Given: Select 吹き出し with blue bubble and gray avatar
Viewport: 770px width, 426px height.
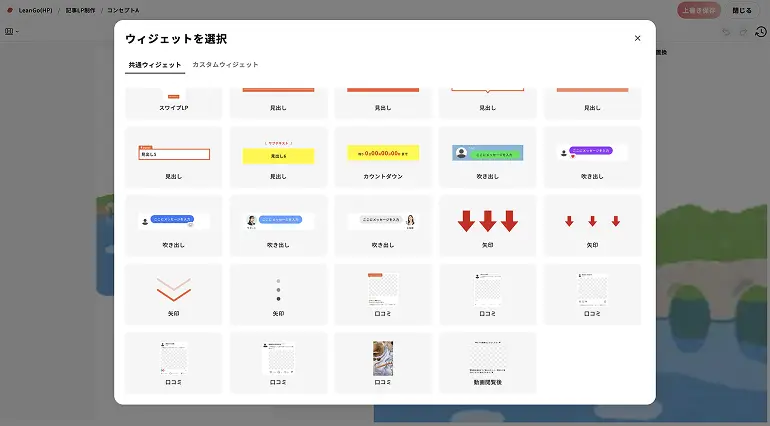Looking at the screenshot, I should [173, 226].
